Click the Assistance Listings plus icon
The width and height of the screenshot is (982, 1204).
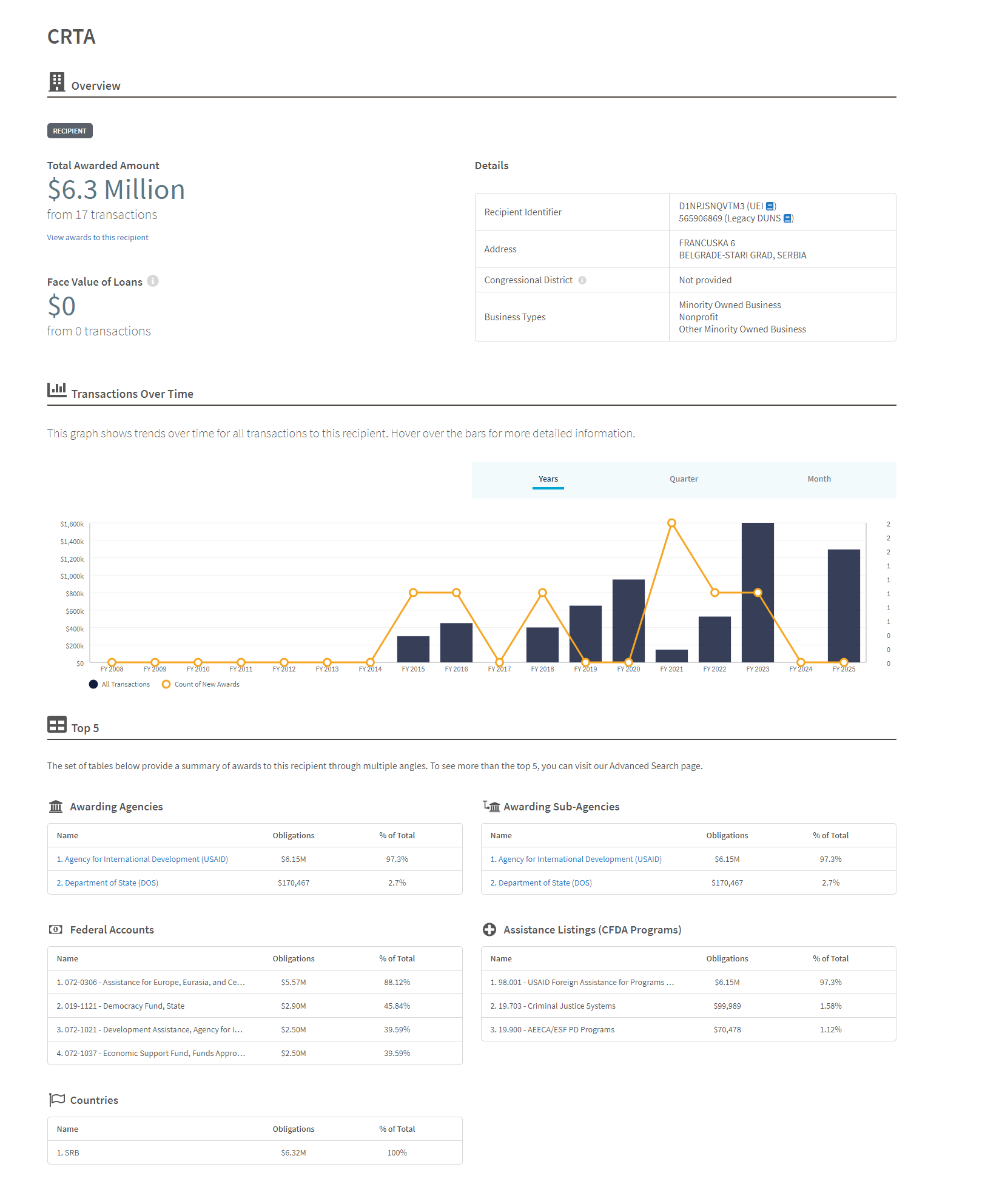click(x=489, y=929)
